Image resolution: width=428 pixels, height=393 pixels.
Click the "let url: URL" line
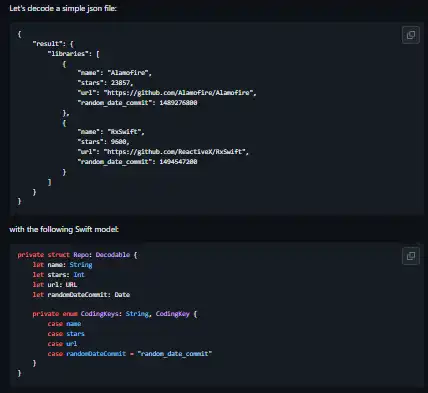[55, 285]
